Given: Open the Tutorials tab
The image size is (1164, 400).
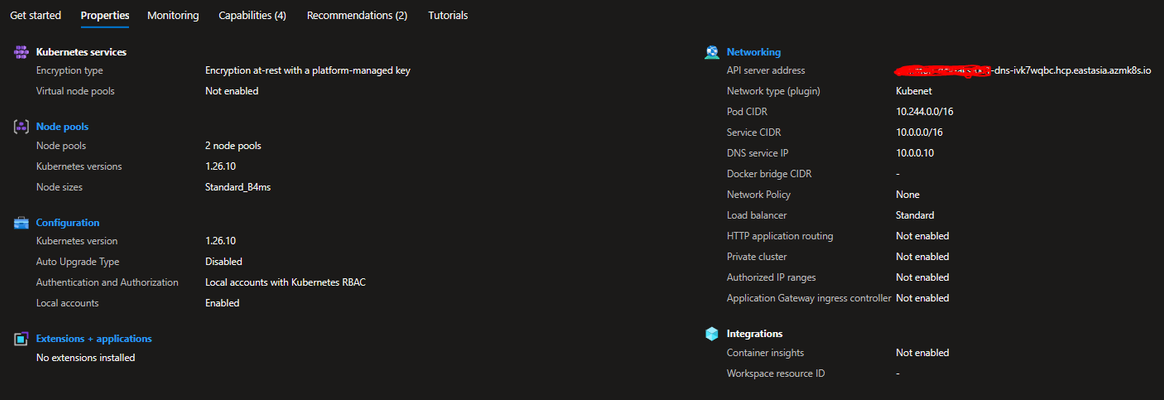Looking at the screenshot, I should click(448, 15).
